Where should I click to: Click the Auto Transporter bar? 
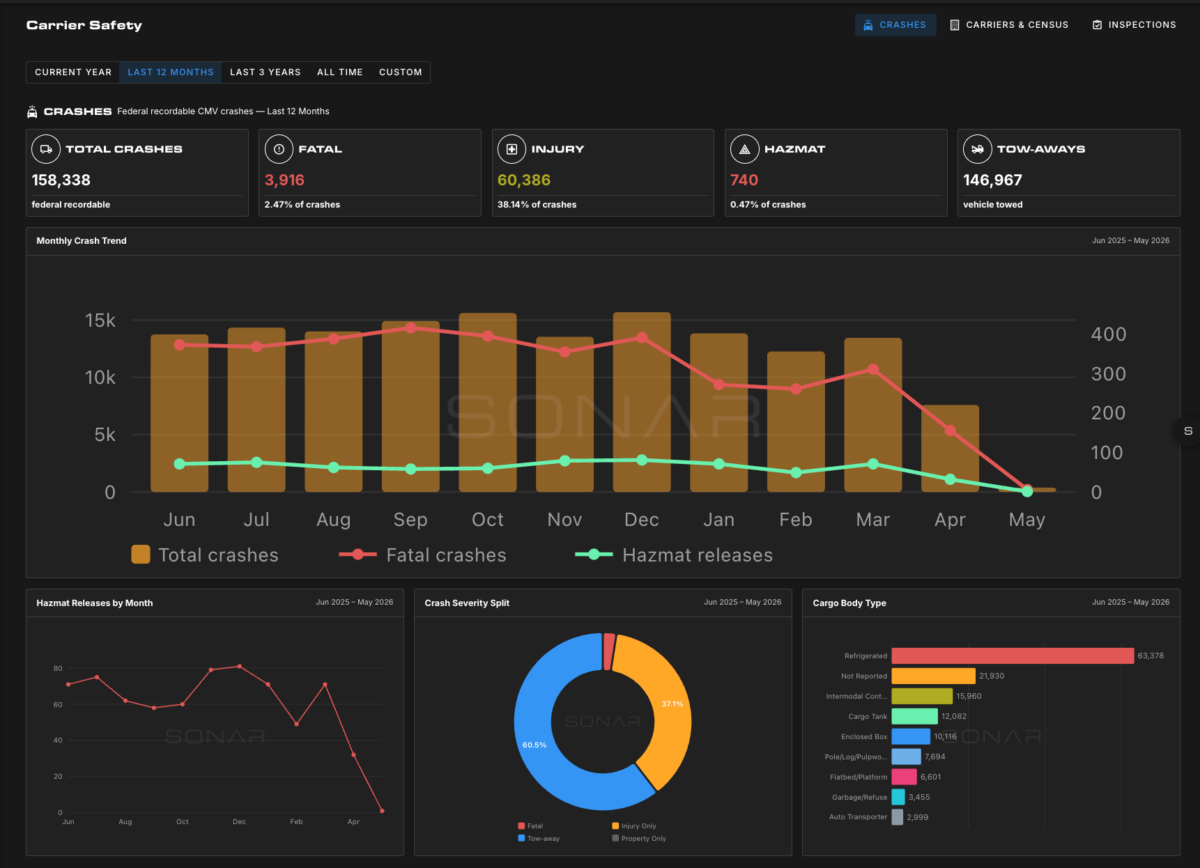click(897, 817)
